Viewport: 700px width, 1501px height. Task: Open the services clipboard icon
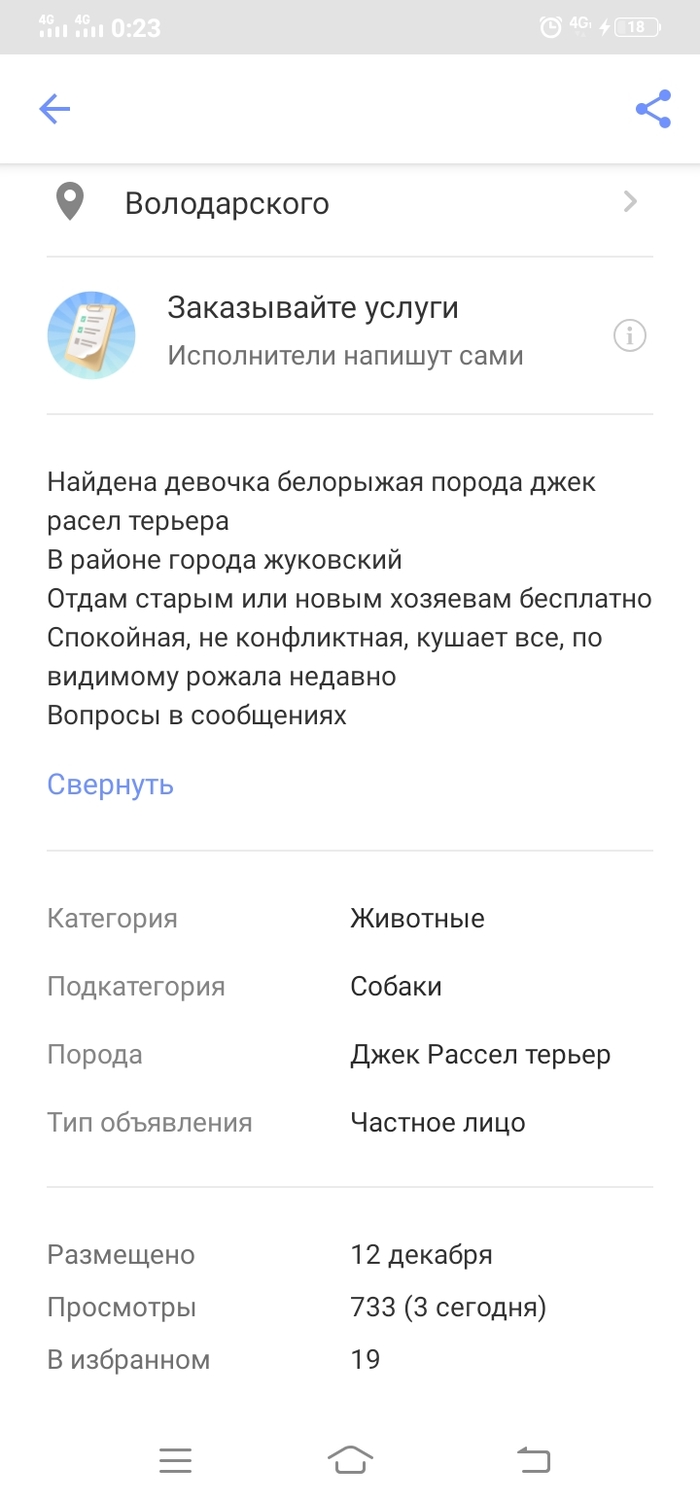point(91,335)
